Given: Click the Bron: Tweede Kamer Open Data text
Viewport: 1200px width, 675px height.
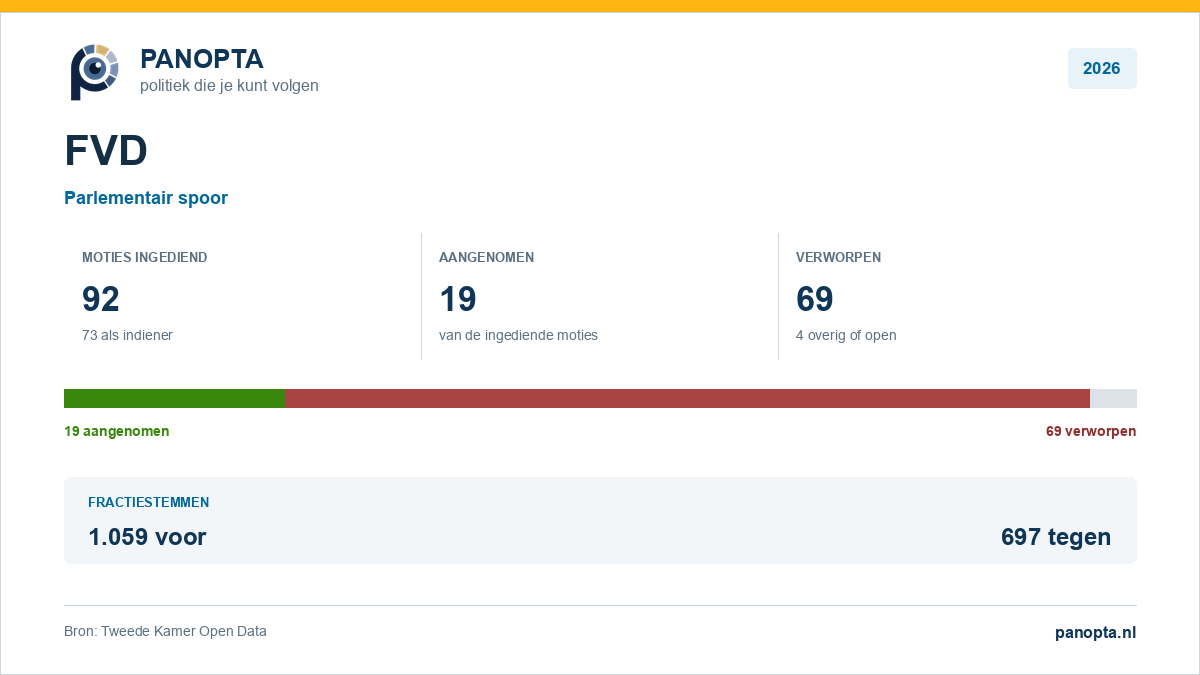Looking at the screenshot, I should pos(165,631).
